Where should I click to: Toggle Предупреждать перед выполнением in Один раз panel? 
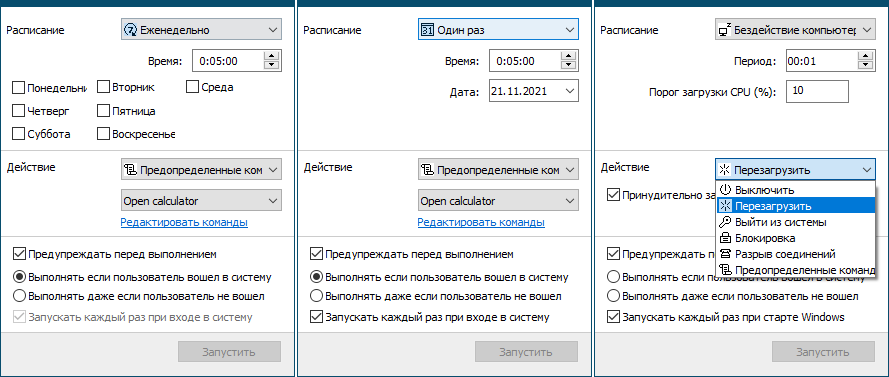tap(316, 253)
